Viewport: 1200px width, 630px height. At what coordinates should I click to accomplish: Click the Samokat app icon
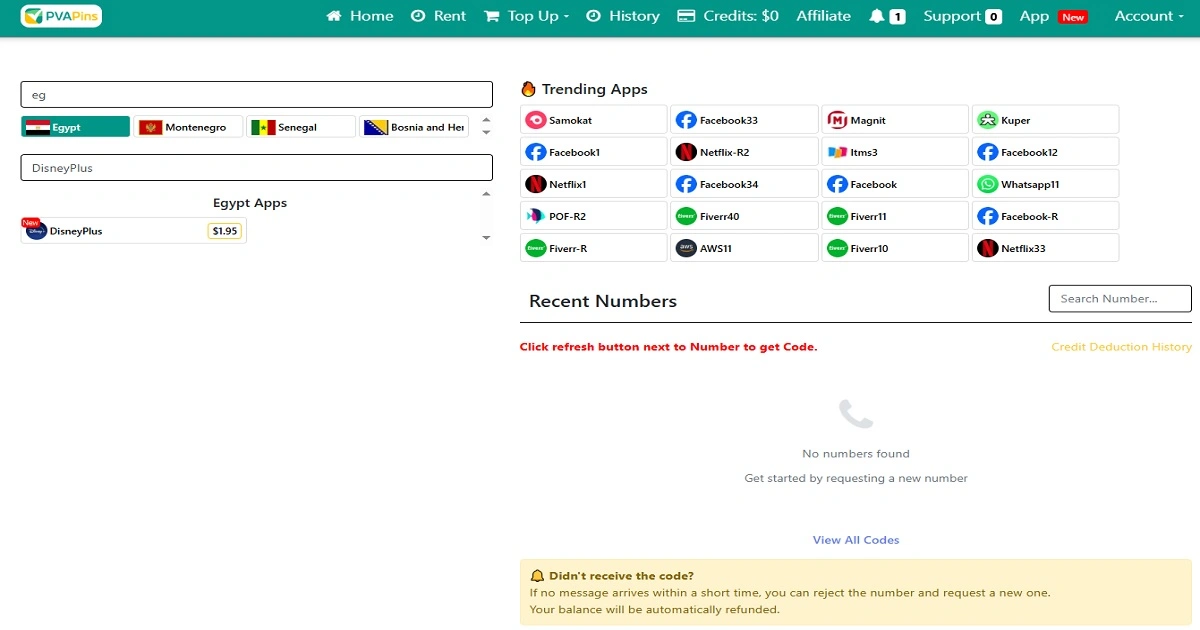pyautogui.click(x=535, y=120)
